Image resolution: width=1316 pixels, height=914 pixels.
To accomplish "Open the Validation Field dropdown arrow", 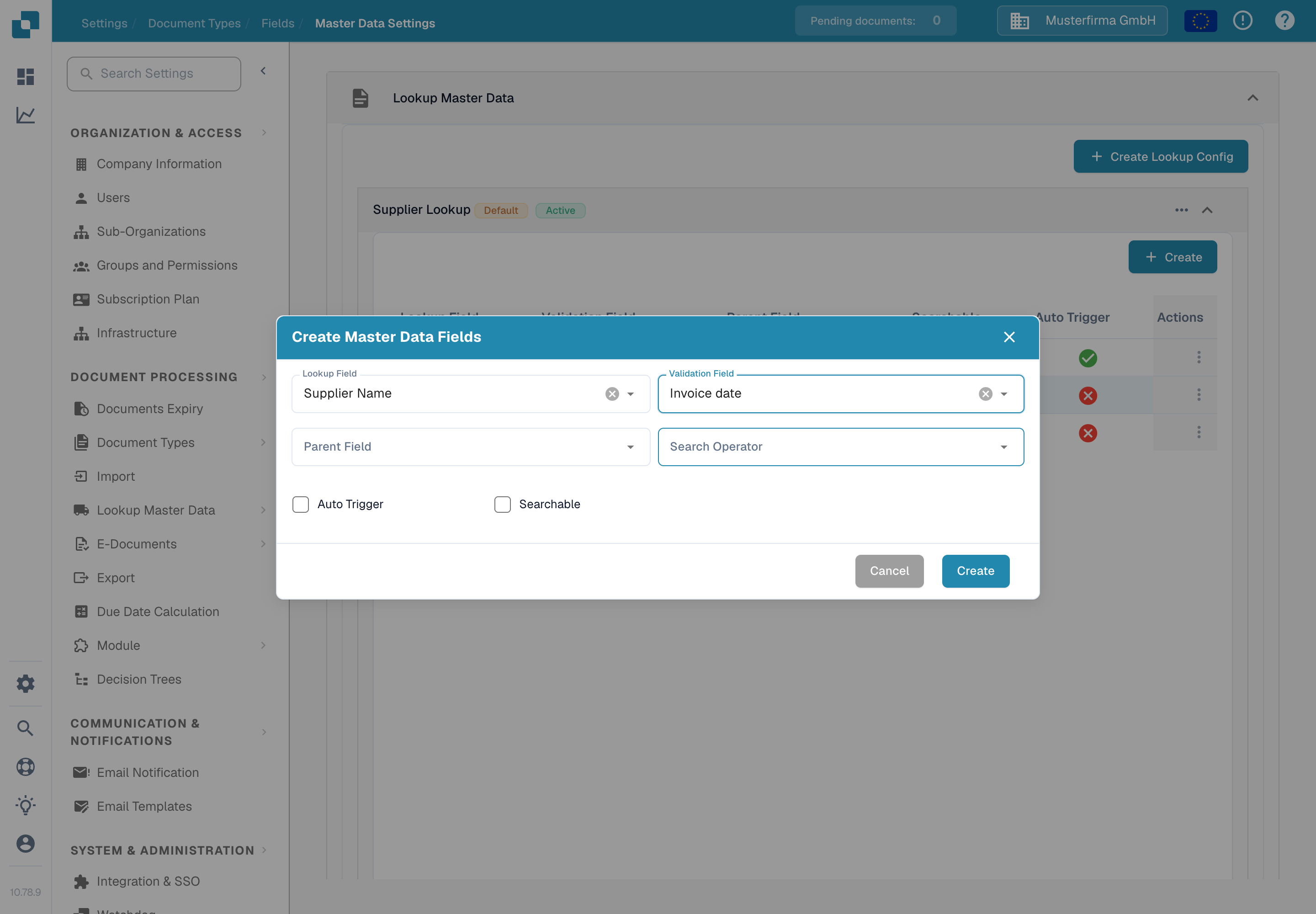I will [x=1004, y=394].
